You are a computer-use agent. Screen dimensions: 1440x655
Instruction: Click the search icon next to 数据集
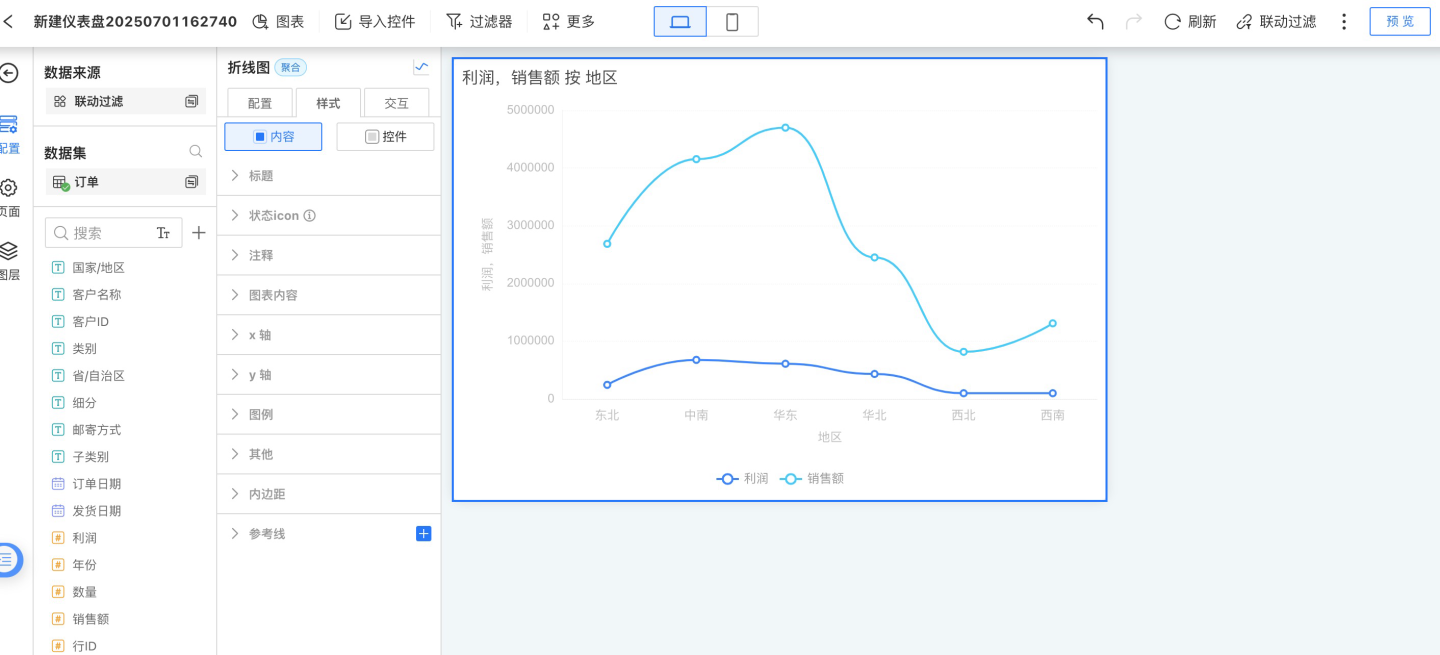[x=196, y=152]
